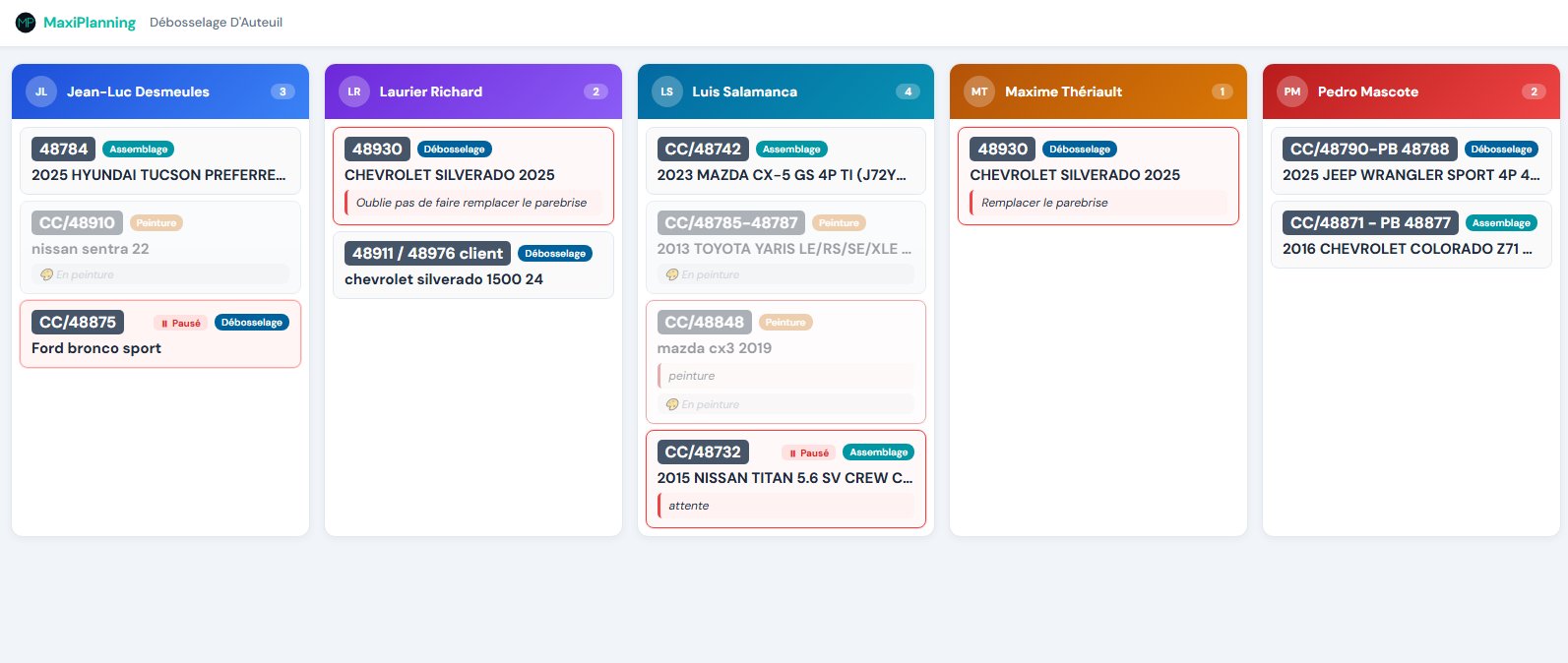Open job CC/48871 - PB 48877 badge
This screenshot has width=1568, height=663.
click(1370, 223)
